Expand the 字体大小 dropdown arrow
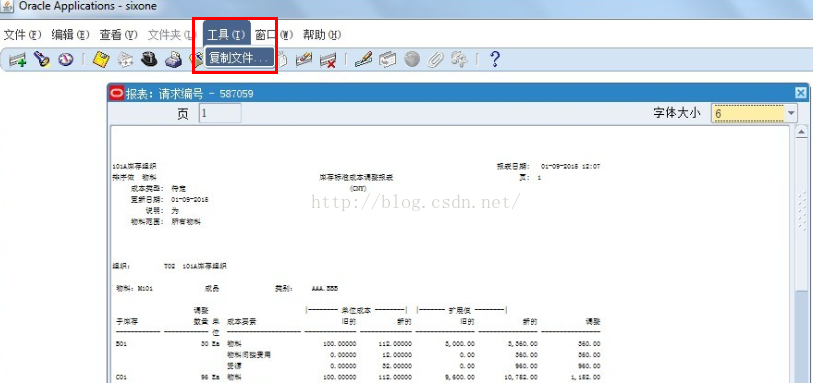813x383 pixels. (791, 113)
